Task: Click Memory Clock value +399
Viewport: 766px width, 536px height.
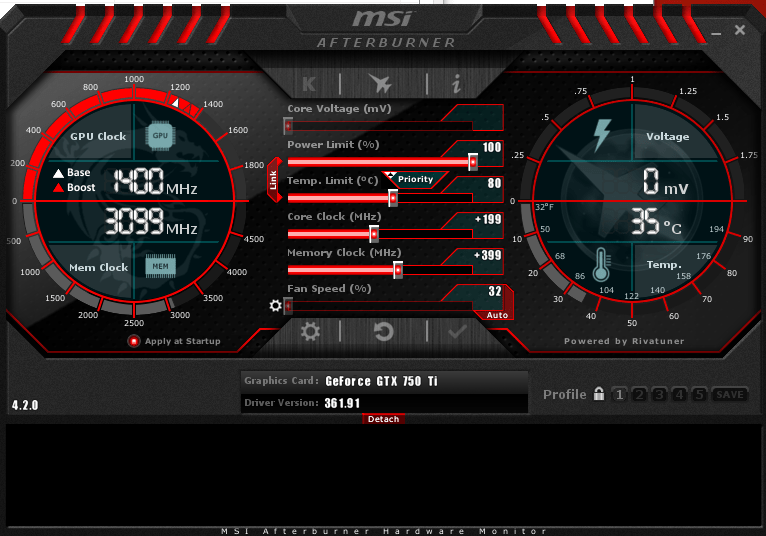Action: click(x=488, y=255)
